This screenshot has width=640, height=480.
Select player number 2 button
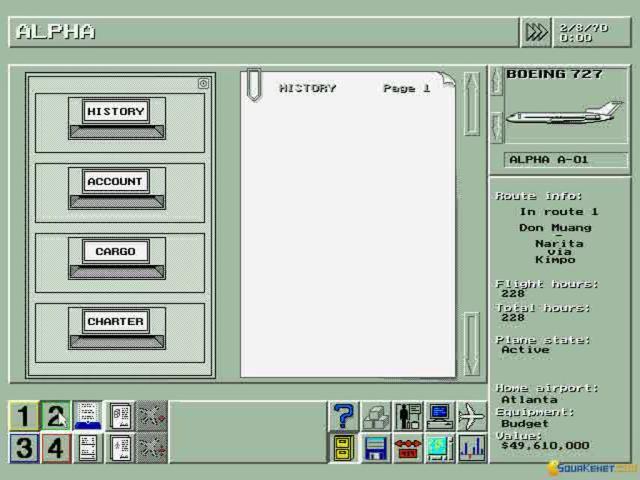56,416
